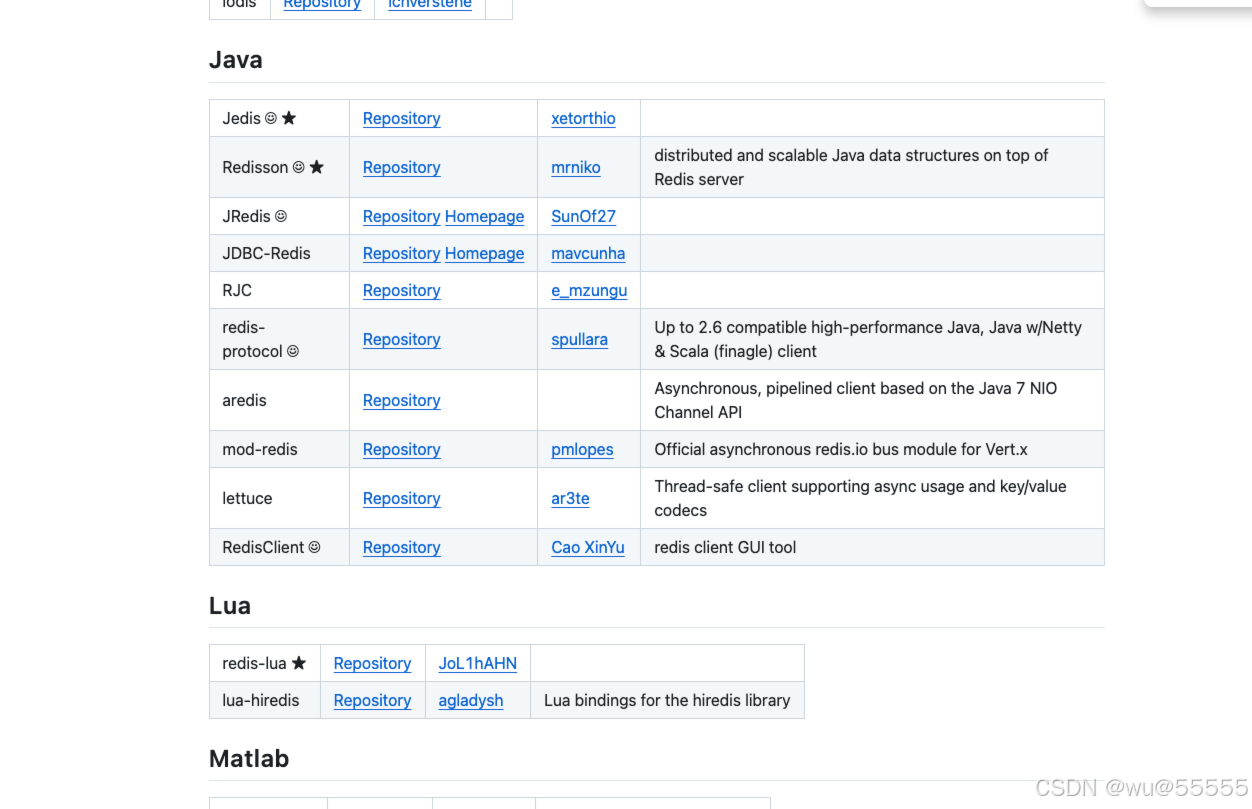This screenshot has width=1252, height=809.
Task: Open the Jedis Repository link
Action: click(x=401, y=118)
